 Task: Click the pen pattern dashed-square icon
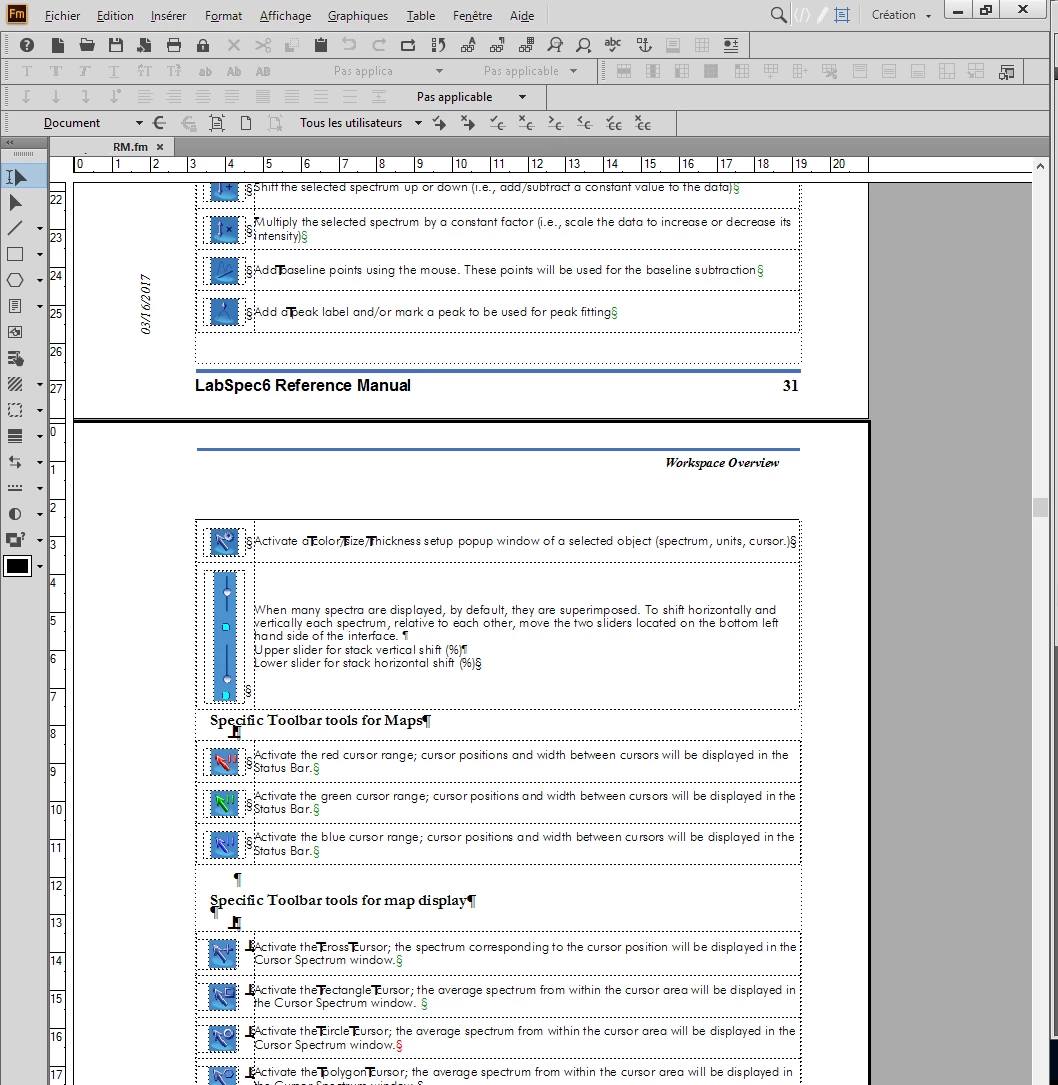(15, 410)
